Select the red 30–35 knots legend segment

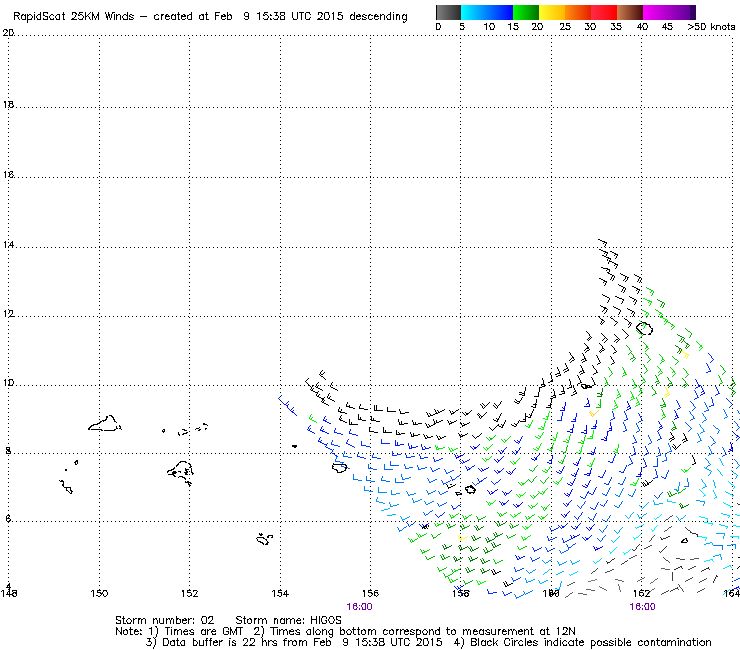(x=604, y=12)
